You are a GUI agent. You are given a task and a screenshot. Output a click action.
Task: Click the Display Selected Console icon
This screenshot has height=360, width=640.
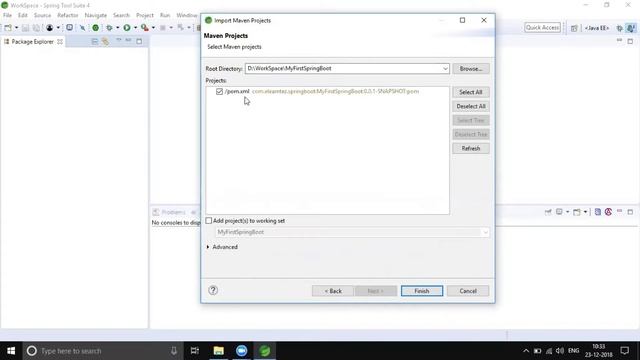click(x=560, y=212)
